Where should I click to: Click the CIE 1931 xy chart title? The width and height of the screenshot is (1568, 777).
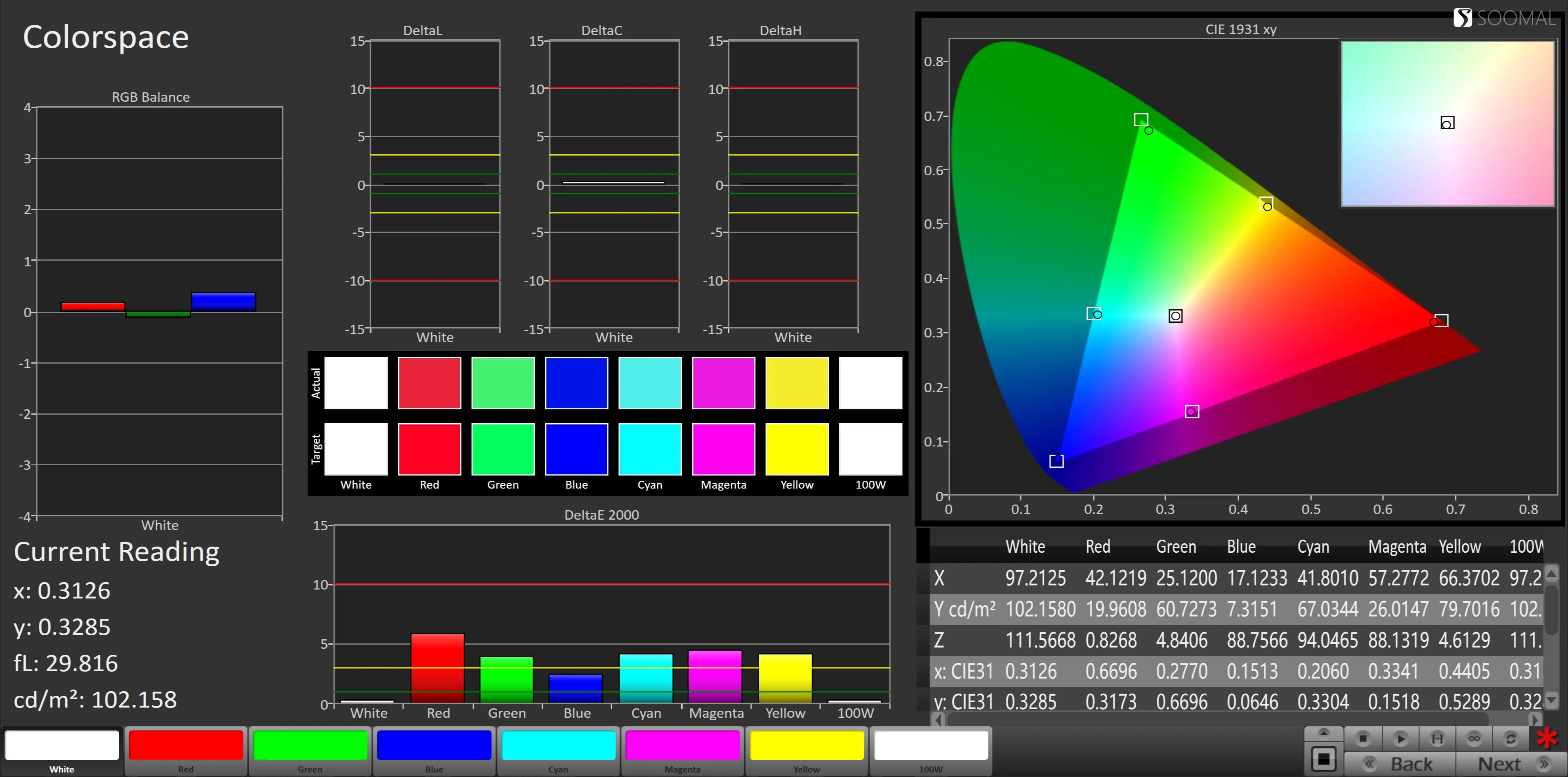pyautogui.click(x=1240, y=29)
